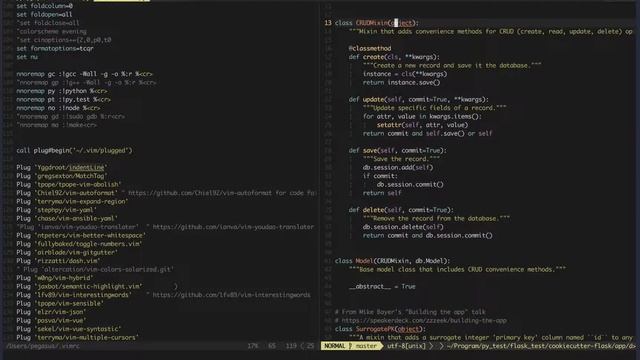640x360 pixels.
Task: Click the Plug 'terryma/vim-multiple-cursors' line
Action: pyautogui.click(x=78, y=337)
